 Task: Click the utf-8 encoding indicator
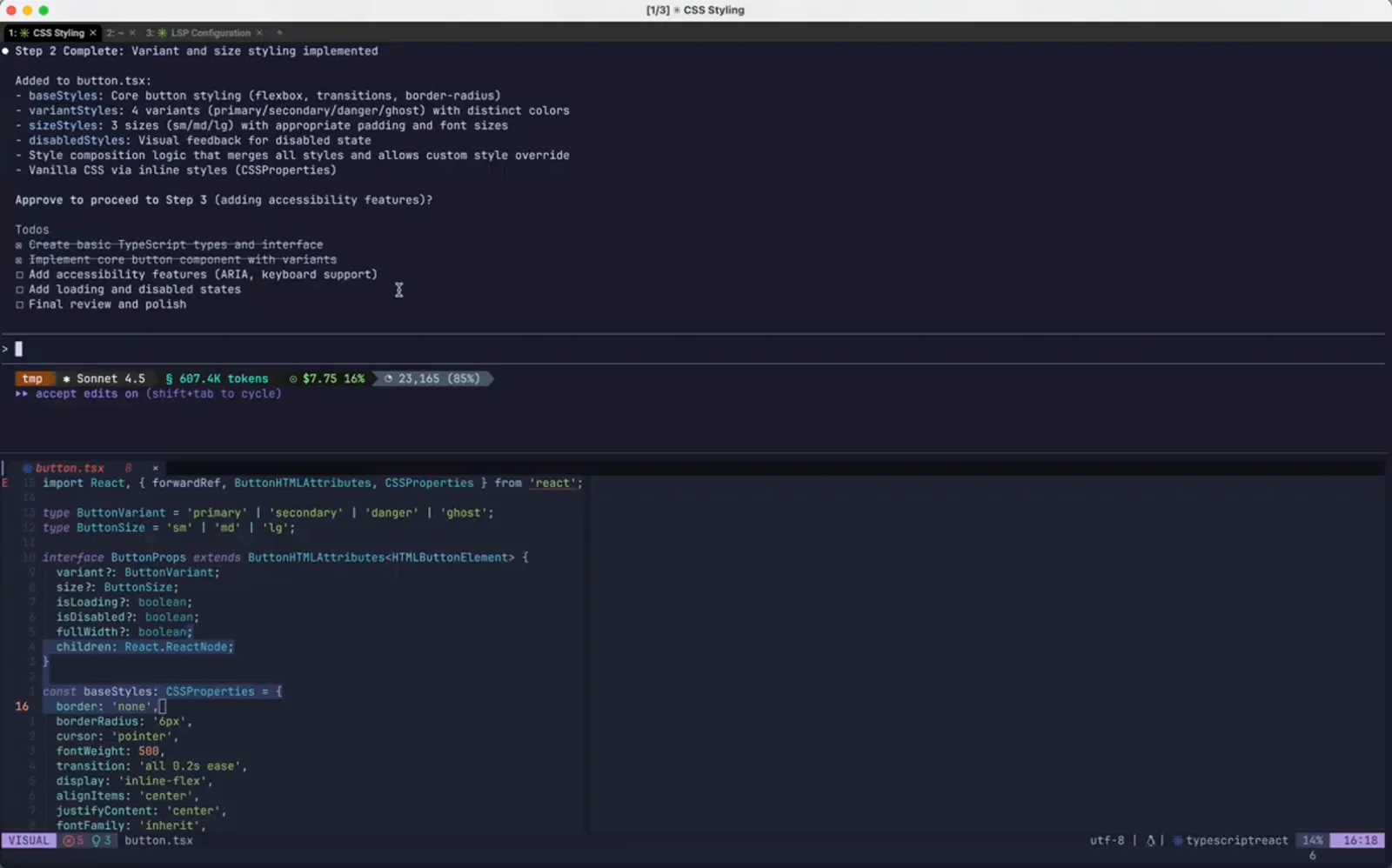pos(1107,841)
